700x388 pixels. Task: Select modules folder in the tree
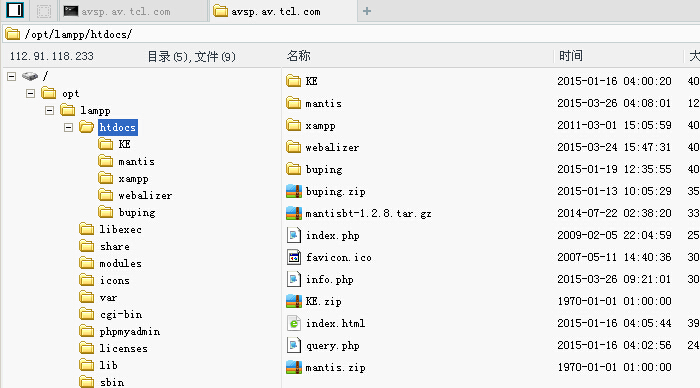[x=121, y=263]
